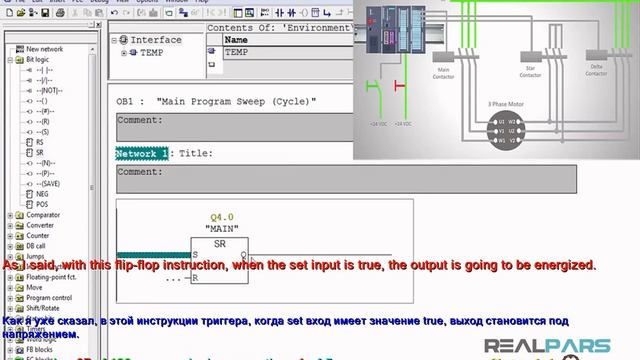The image size is (640, 360).
Task: Select the --(SAVE) element
Action: [48, 184]
